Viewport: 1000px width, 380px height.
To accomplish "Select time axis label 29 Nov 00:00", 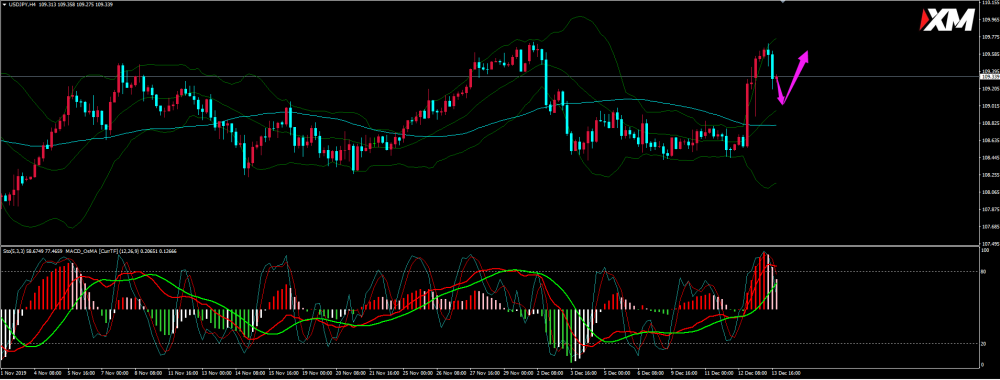I will pos(518,373).
